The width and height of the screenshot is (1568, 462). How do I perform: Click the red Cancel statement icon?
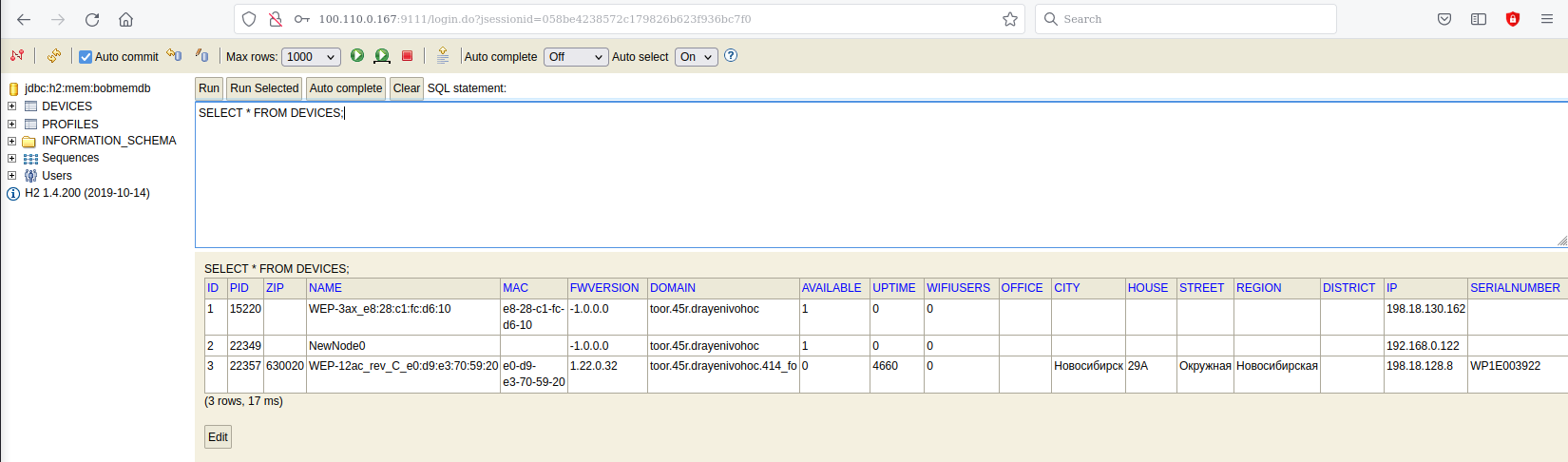(408, 56)
